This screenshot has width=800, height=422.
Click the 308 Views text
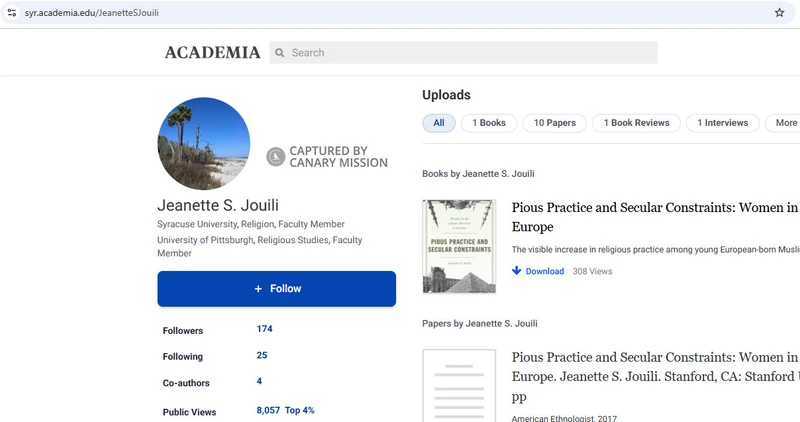(592, 271)
